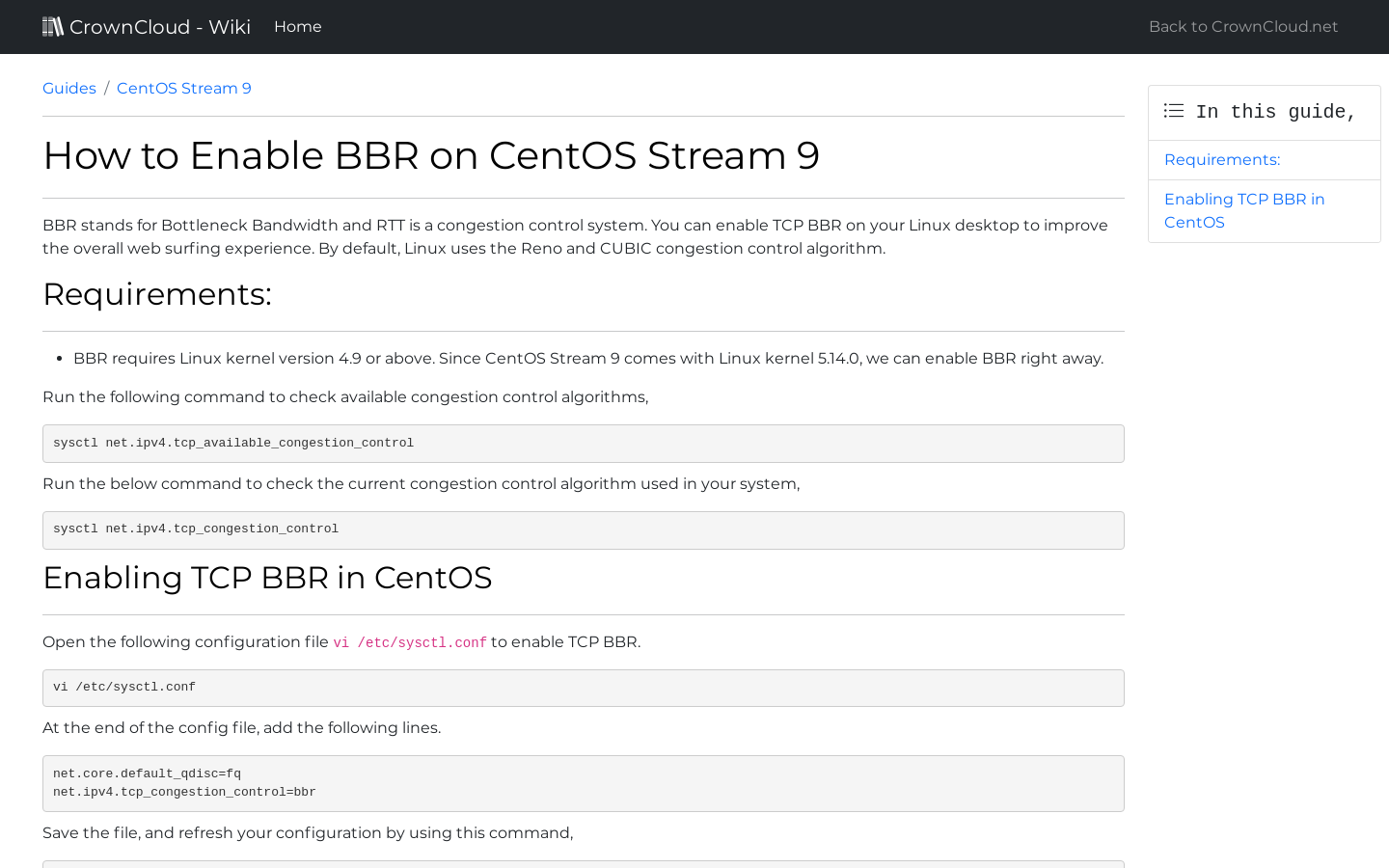Click the 'Requirements:' heading
The height and width of the screenshot is (868, 1389).
(x=156, y=294)
